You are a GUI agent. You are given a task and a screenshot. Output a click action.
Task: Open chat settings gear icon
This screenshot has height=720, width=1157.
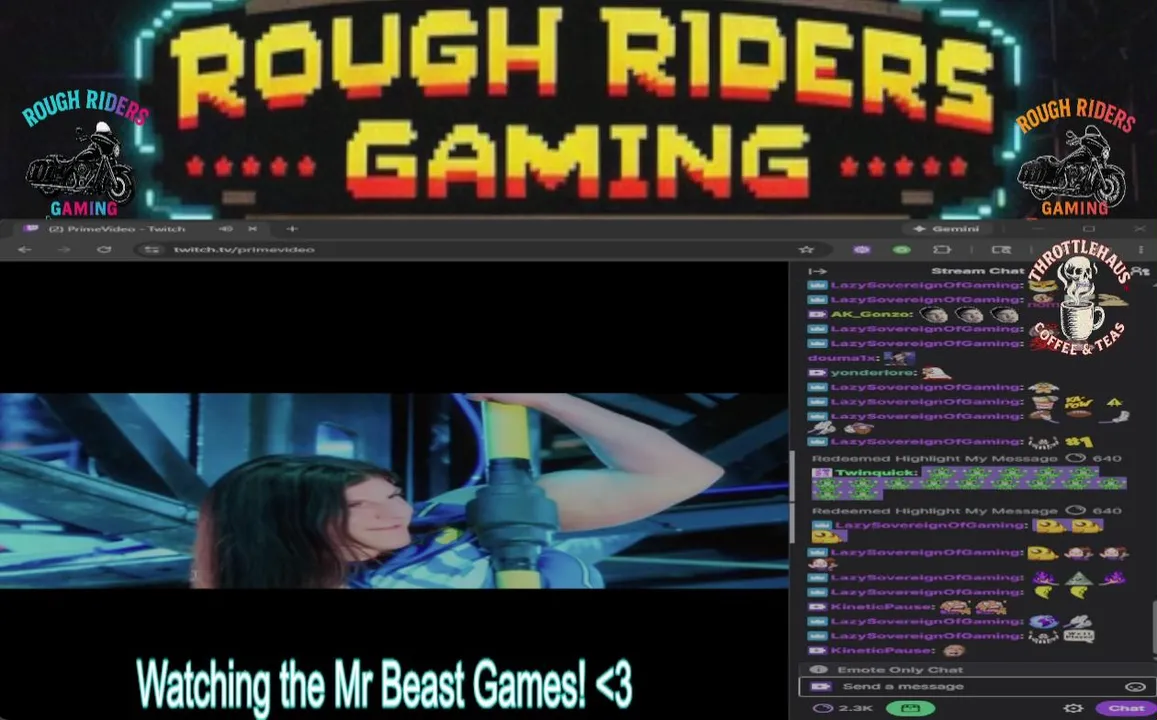pos(1073,708)
